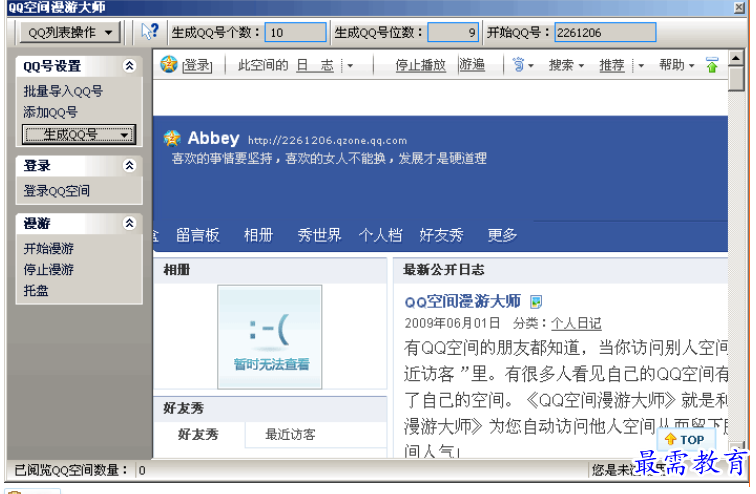This screenshot has width=756, height=494.
Task: Collapse the 漫游 panel
Action: (129, 224)
